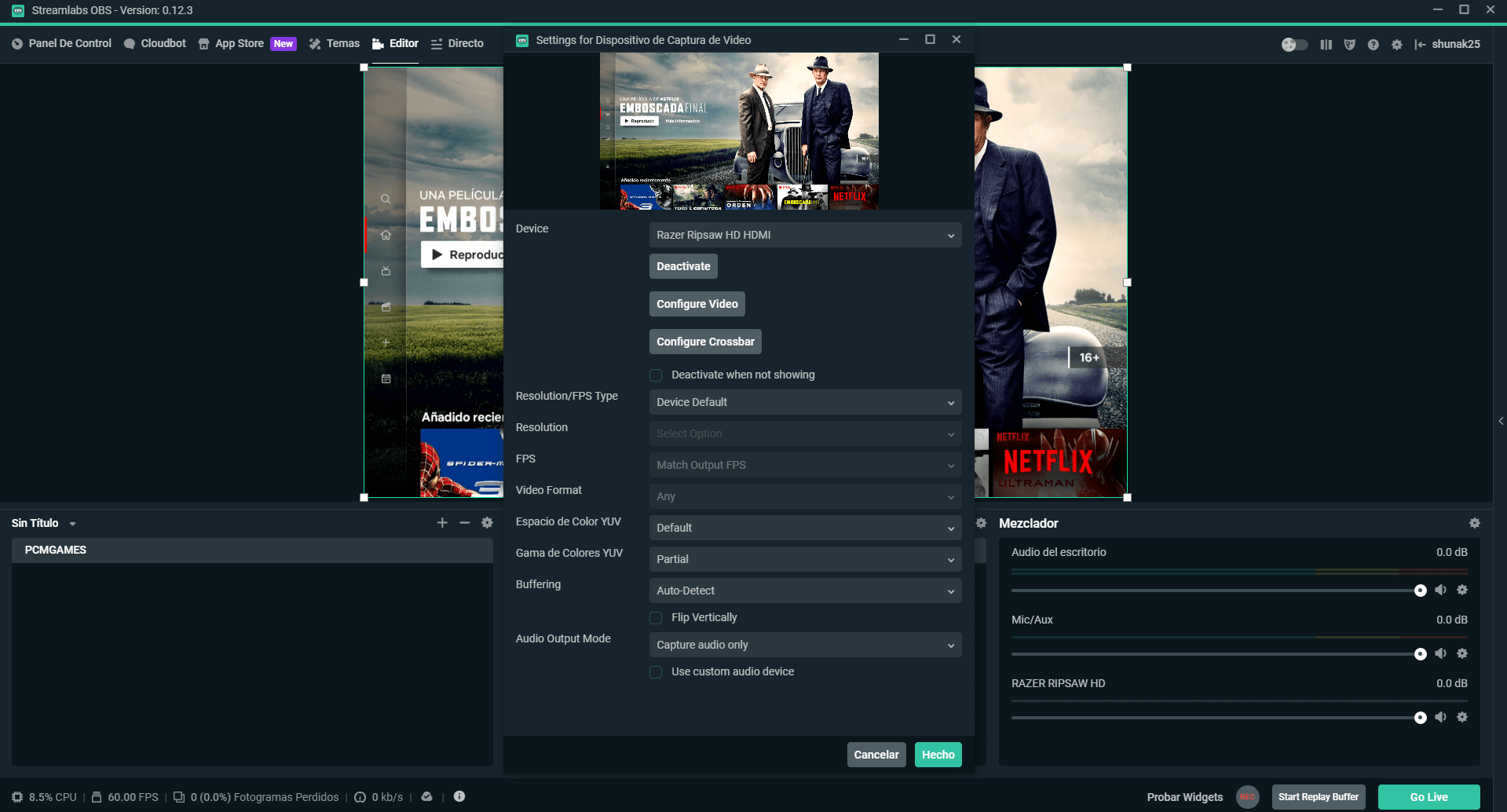Open FPS Match Output dropdown
1507x812 pixels.
(x=805, y=465)
